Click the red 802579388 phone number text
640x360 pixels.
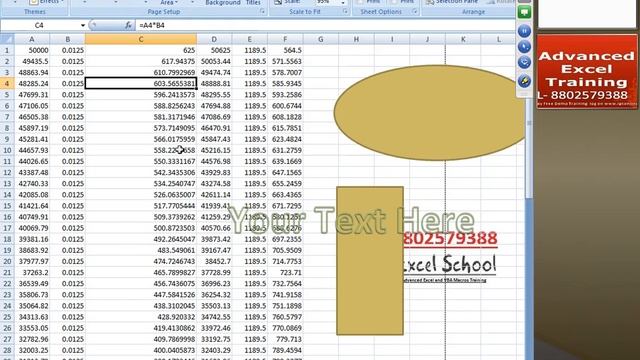pos(450,239)
